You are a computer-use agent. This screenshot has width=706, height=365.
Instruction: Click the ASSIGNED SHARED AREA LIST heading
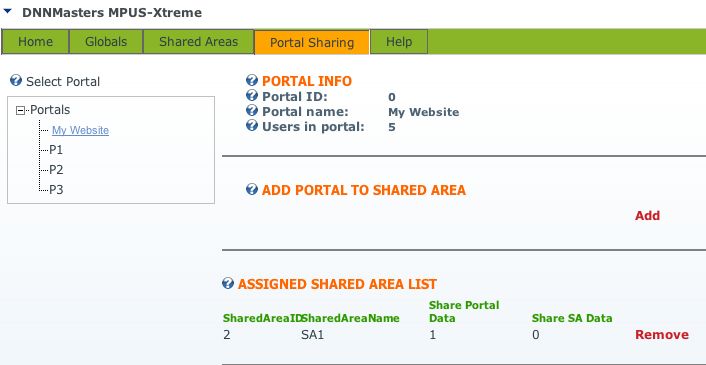pyautogui.click(x=337, y=284)
